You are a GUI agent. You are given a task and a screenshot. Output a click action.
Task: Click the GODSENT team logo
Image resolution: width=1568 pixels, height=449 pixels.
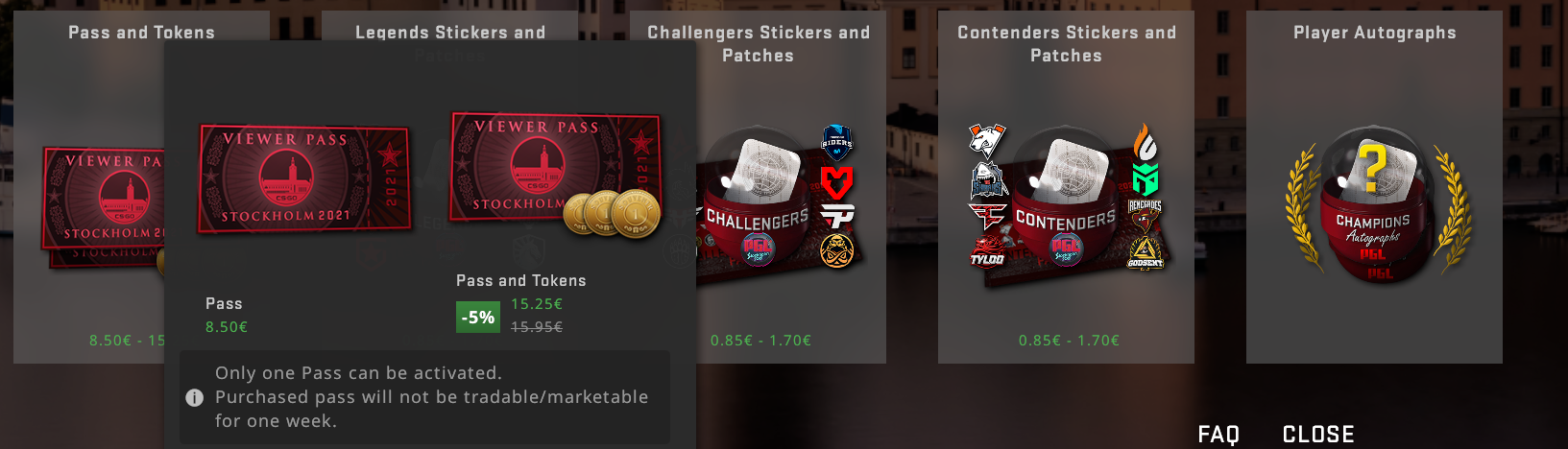[x=1145, y=252]
